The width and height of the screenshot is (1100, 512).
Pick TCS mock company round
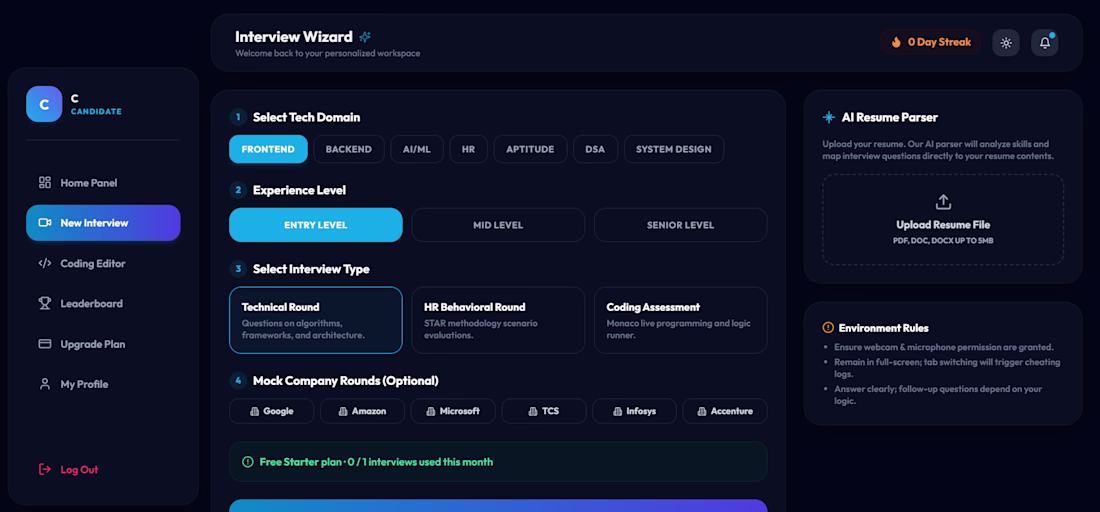[544, 412]
